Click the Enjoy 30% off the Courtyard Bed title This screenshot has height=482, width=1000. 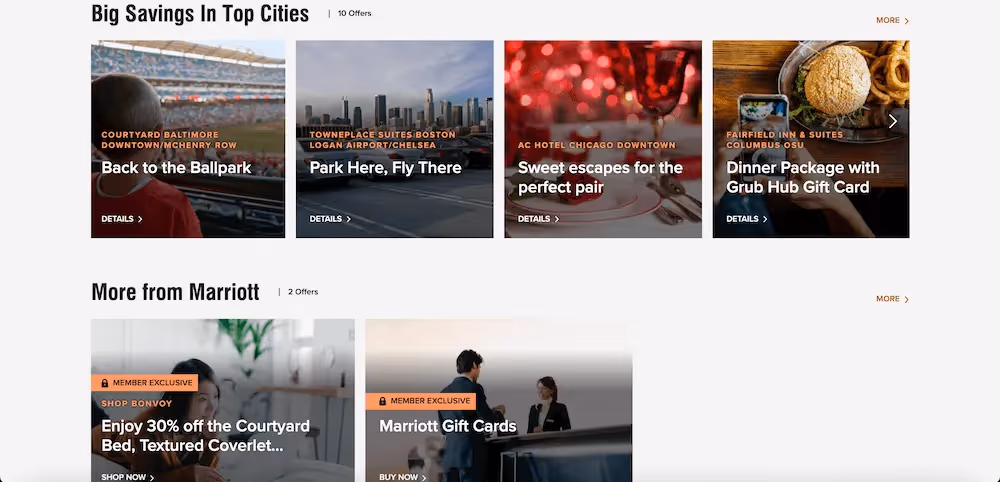205,435
